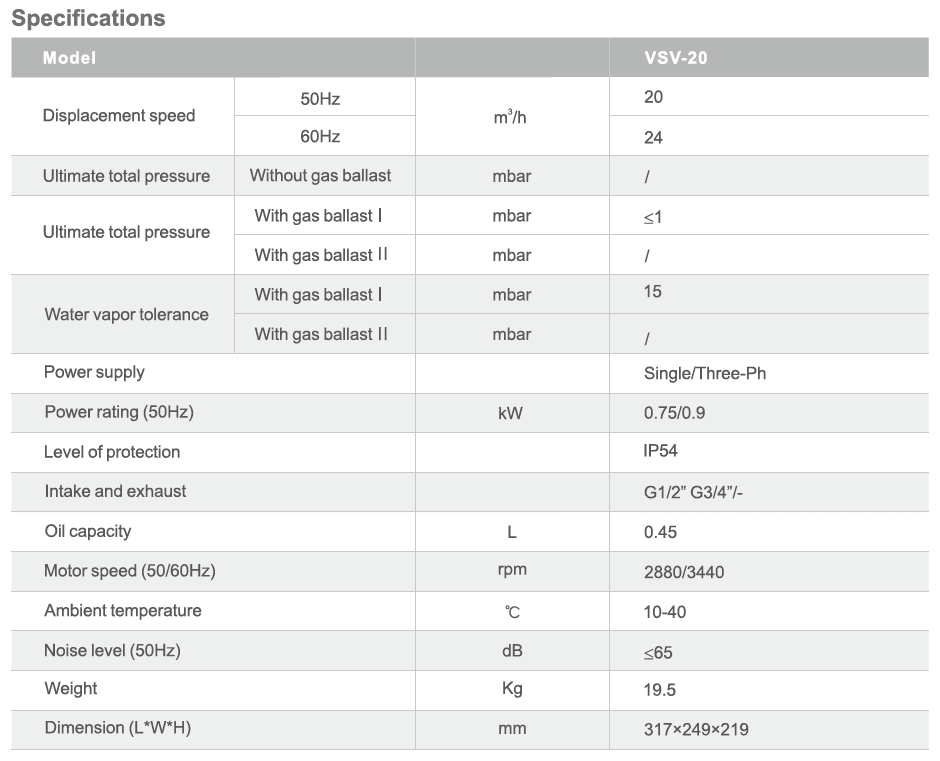Click the VSV-20 column header
Image resolution: width=940 pixels, height=761 pixels.
675,58
